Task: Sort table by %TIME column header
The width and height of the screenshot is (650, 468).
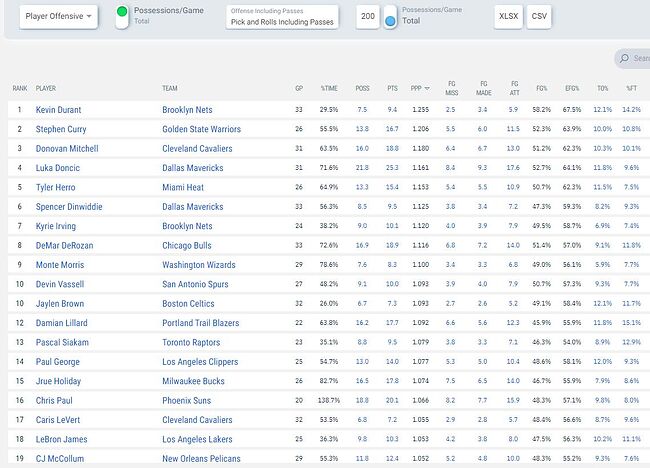Action: pyautogui.click(x=329, y=88)
